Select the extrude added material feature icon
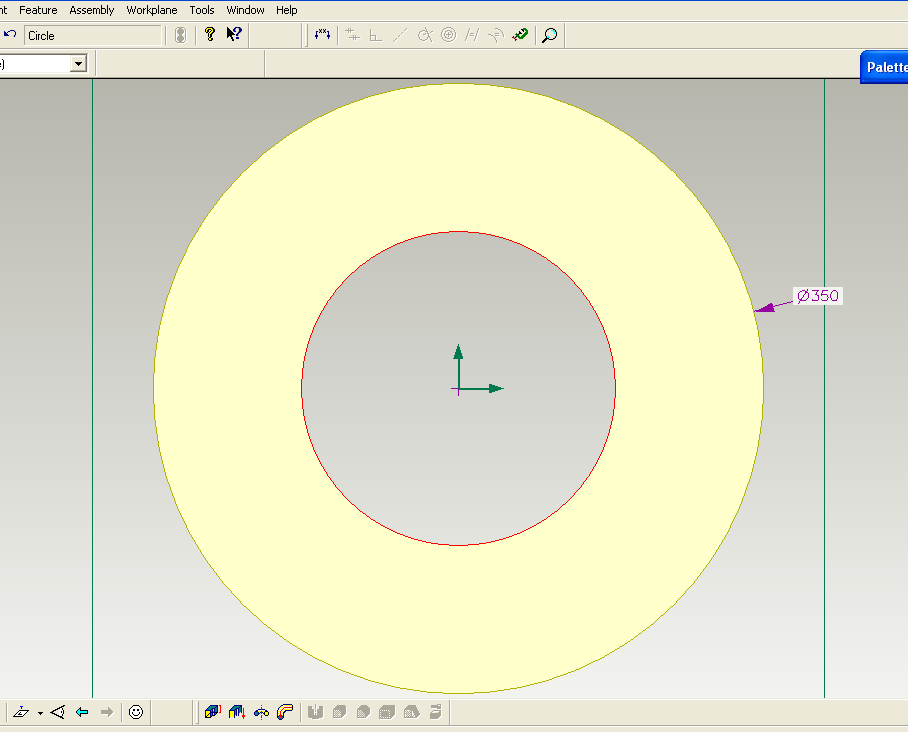 [x=213, y=712]
